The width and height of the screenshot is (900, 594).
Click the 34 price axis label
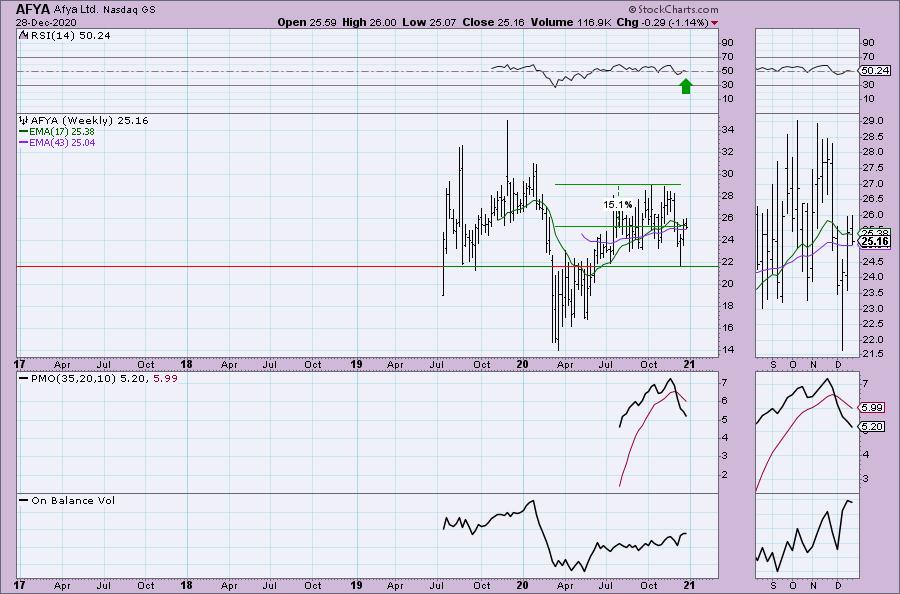[x=727, y=130]
